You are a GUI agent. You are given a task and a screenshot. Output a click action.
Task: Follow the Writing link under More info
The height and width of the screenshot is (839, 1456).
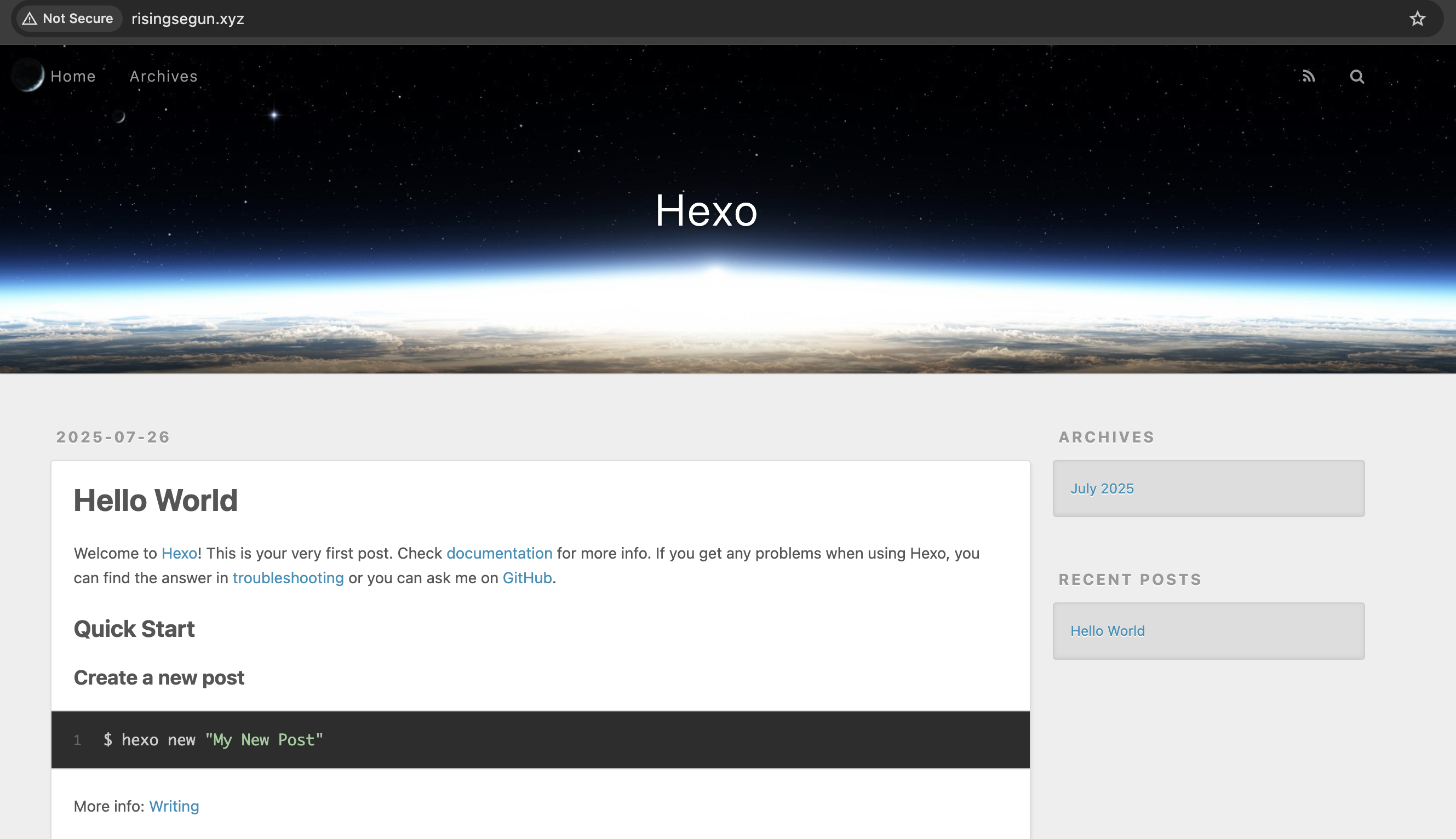[174, 806]
